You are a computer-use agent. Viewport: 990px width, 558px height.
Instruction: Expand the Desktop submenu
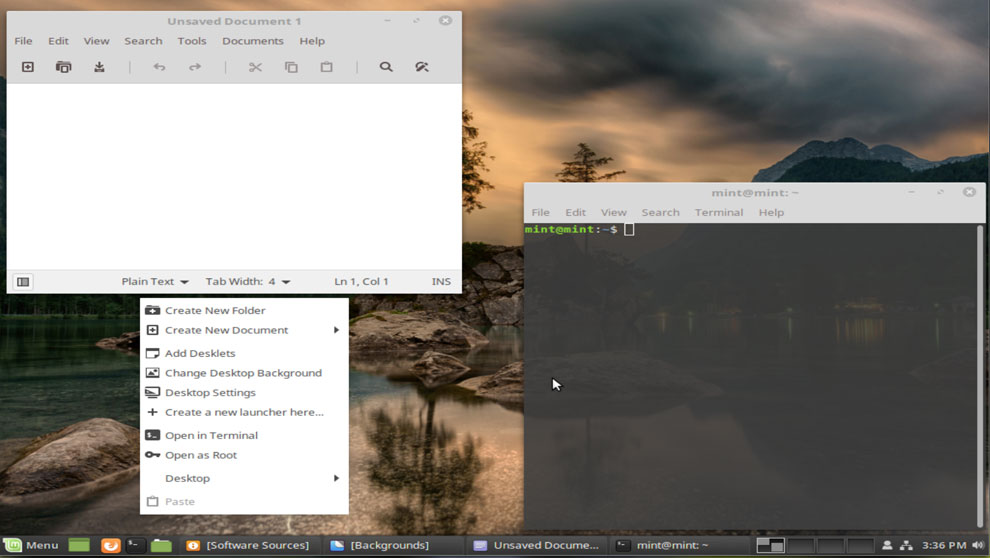click(244, 478)
